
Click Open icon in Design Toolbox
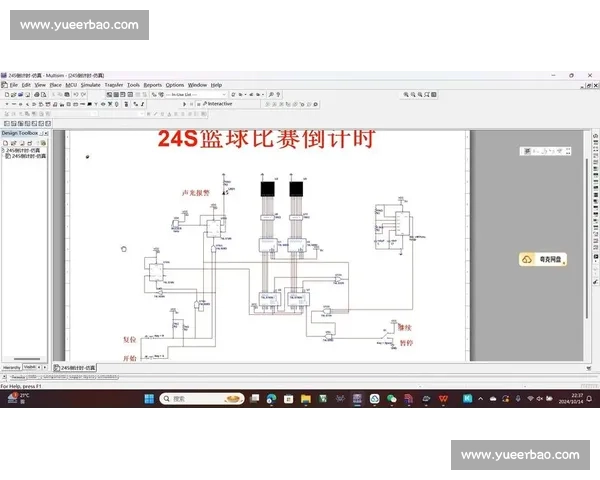click(13, 143)
